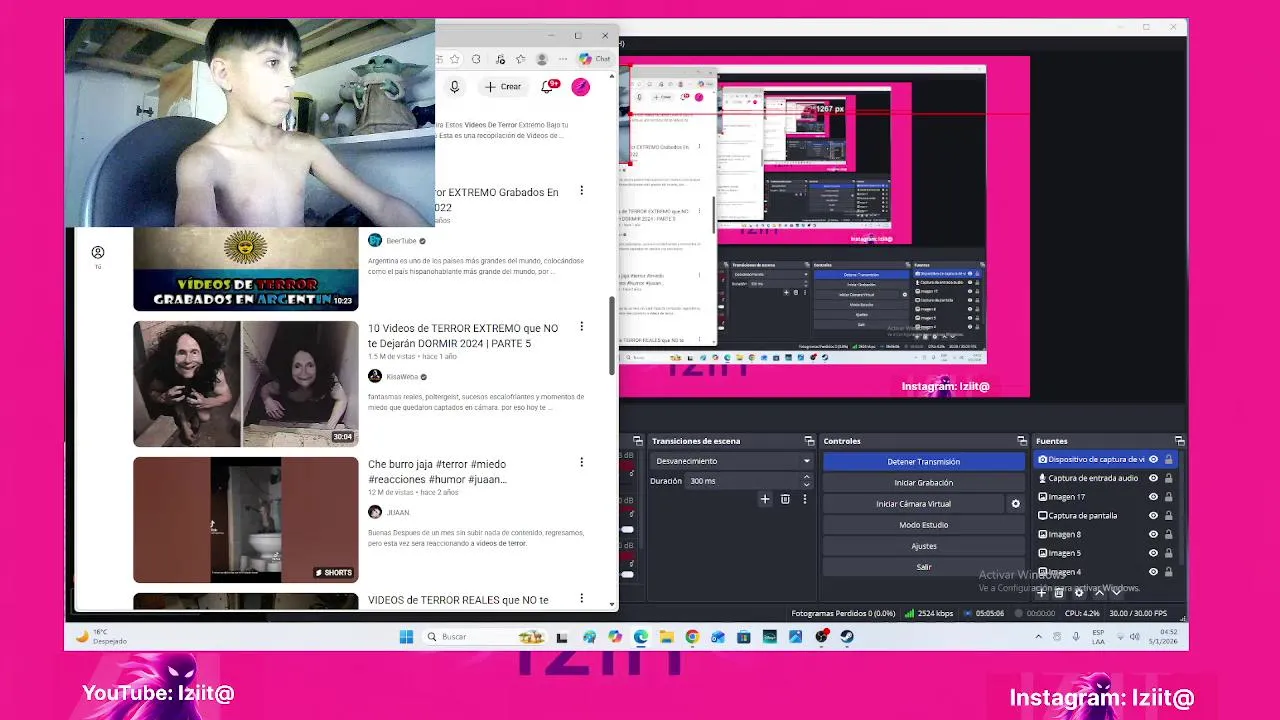Screen dimensions: 1280x720
Task: Toggle lock on 'Captura de pantalla' source
Action: [1168, 516]
